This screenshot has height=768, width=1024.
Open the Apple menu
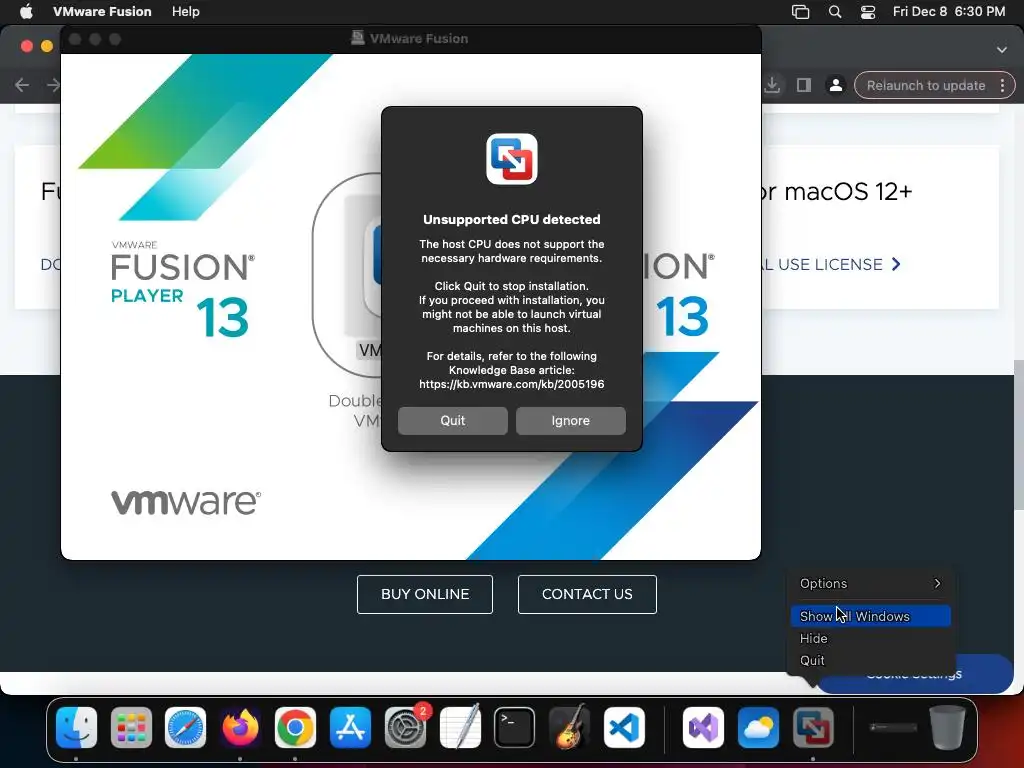25,11
